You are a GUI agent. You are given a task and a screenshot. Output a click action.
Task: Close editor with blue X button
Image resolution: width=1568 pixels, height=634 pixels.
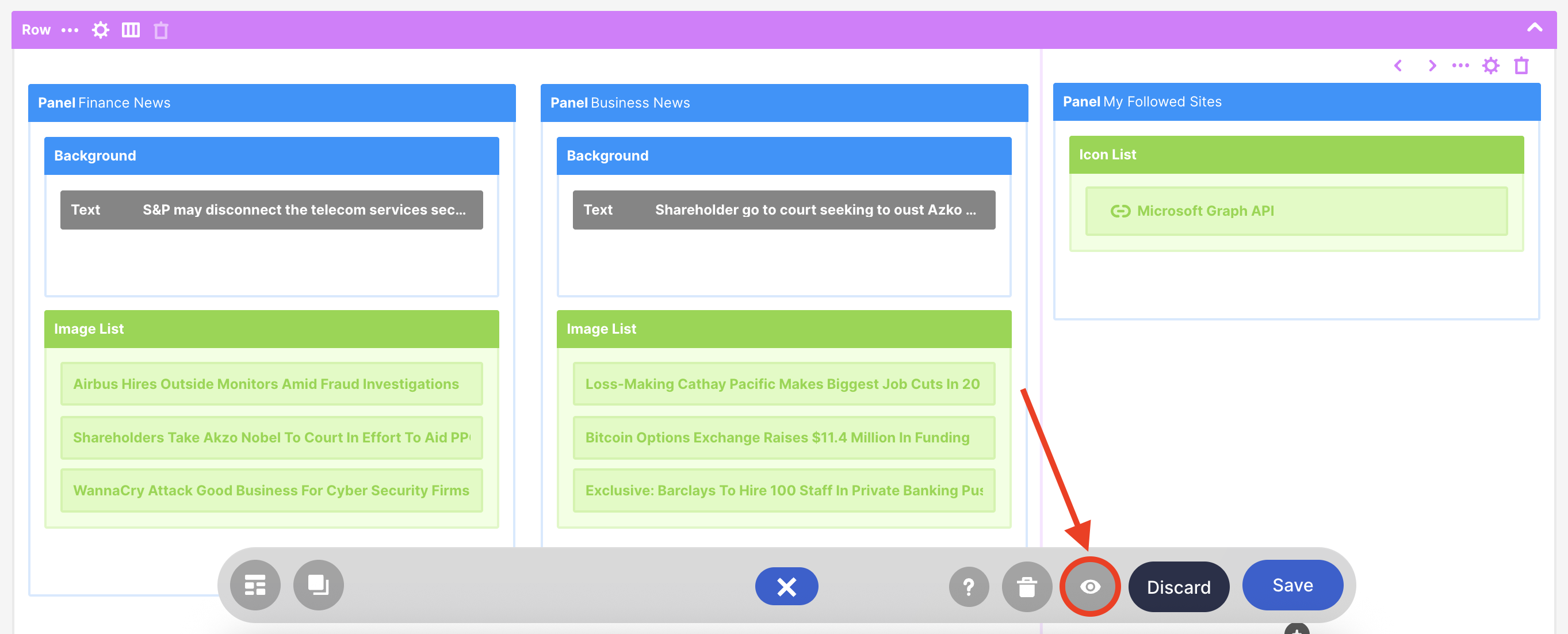coord(786,586)
